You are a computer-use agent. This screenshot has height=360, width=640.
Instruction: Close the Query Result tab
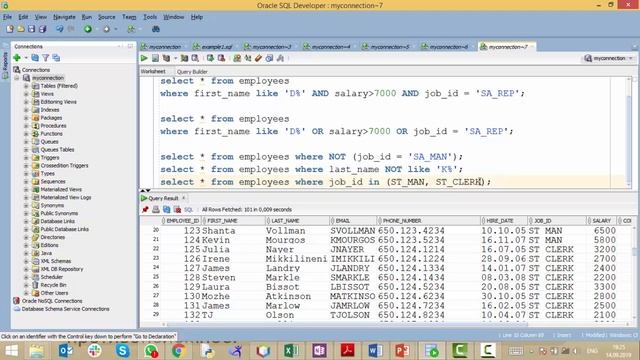point(184,198)
